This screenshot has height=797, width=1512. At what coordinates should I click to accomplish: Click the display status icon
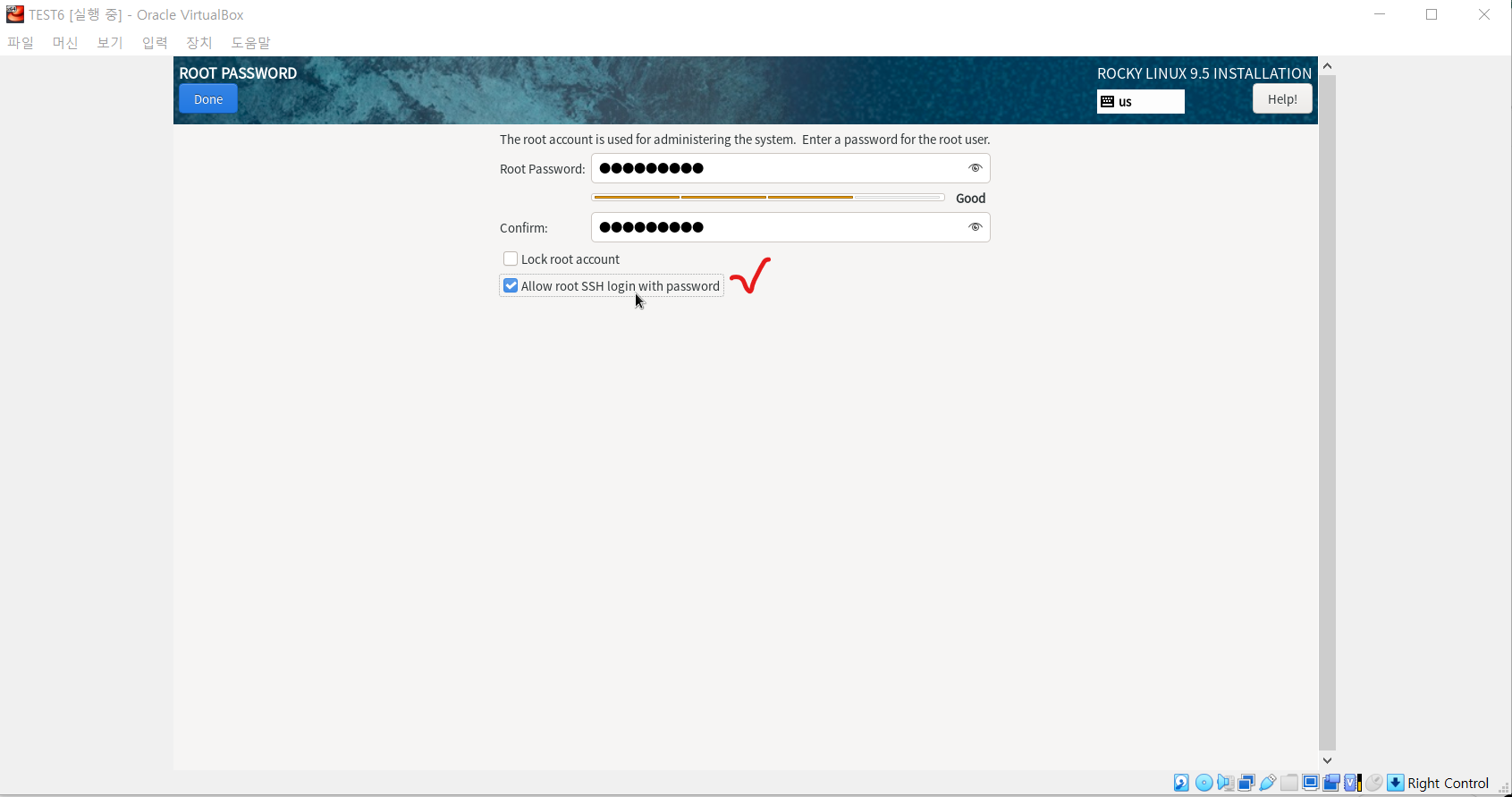(1311, 783)
